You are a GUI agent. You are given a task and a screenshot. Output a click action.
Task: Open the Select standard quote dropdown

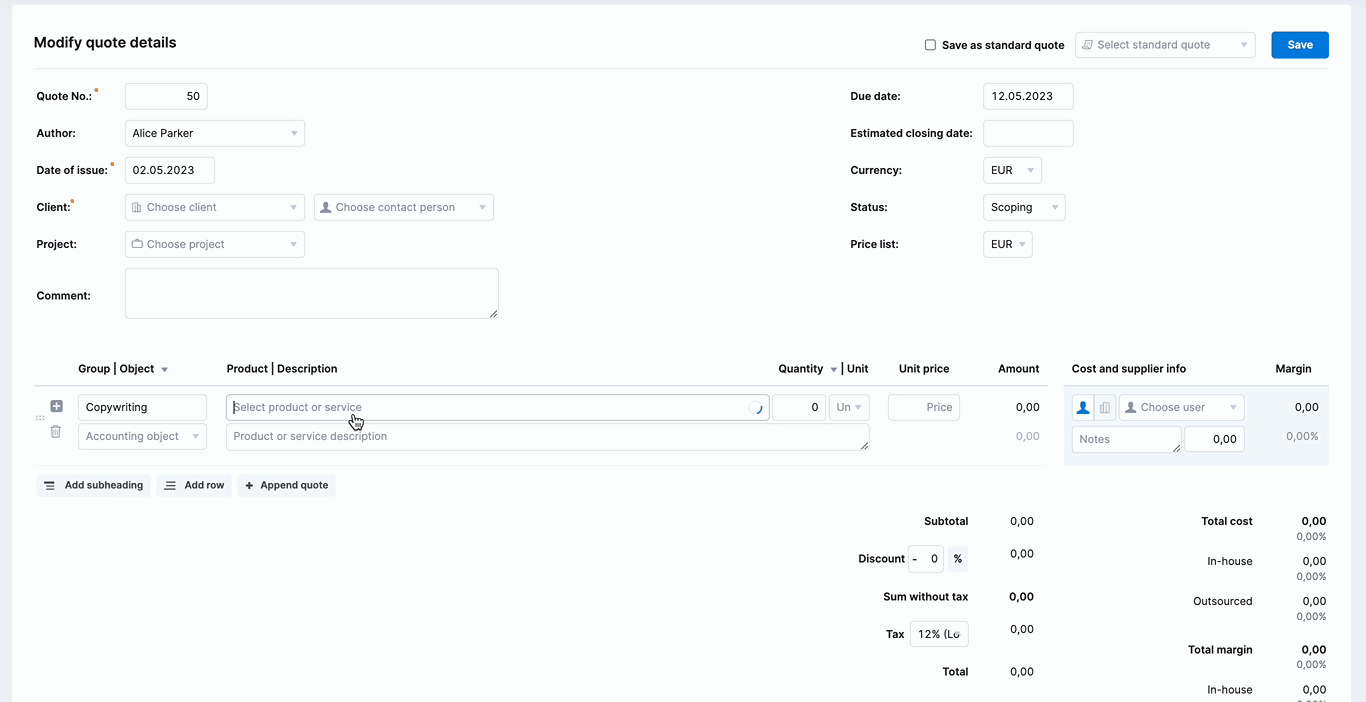coord(1165,45)
